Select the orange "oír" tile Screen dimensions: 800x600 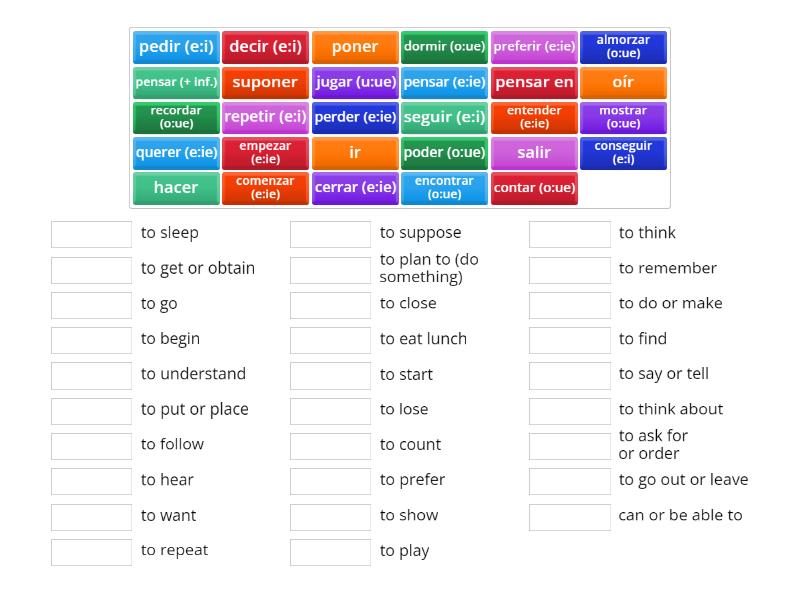click(x=623, y=82)
